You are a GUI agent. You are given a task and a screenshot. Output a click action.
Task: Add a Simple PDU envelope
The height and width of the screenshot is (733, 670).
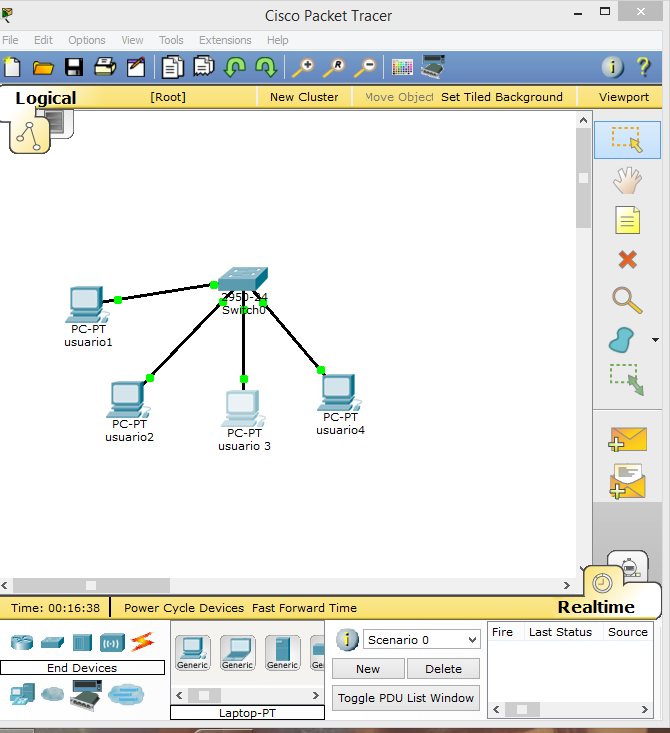point(628,439)
